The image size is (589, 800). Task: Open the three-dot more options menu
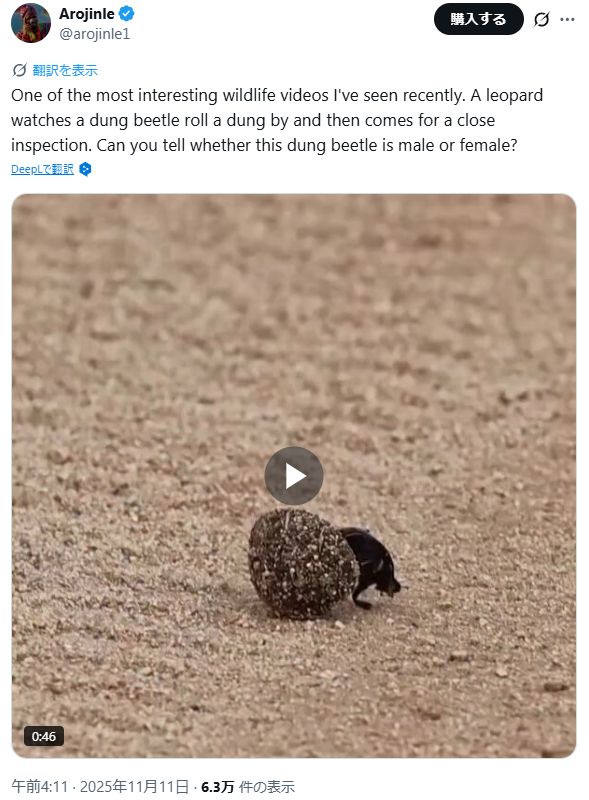pyautogui.click(x=567, y=19)
